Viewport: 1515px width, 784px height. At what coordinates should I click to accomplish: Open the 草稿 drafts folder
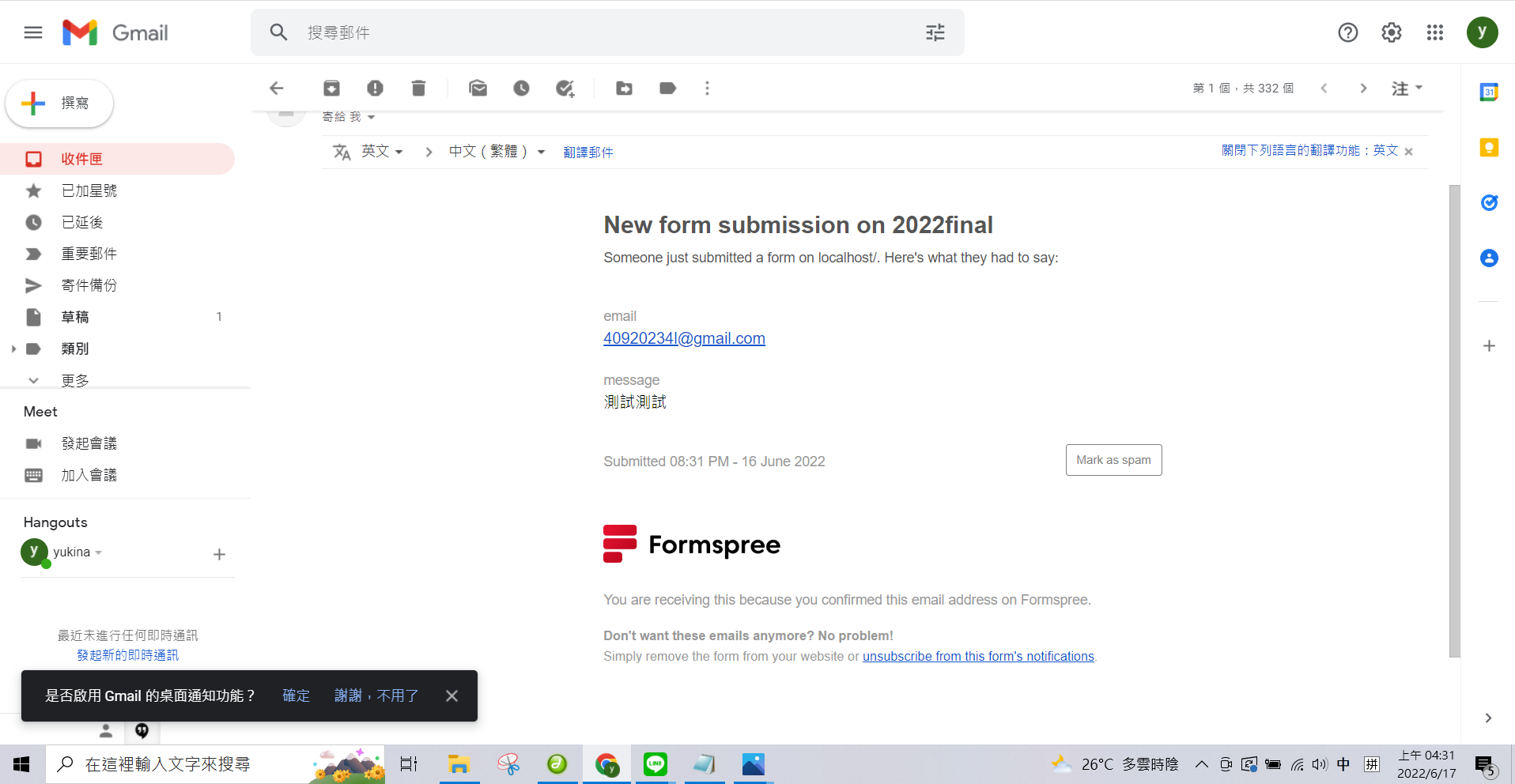click(x=75, y=317)
